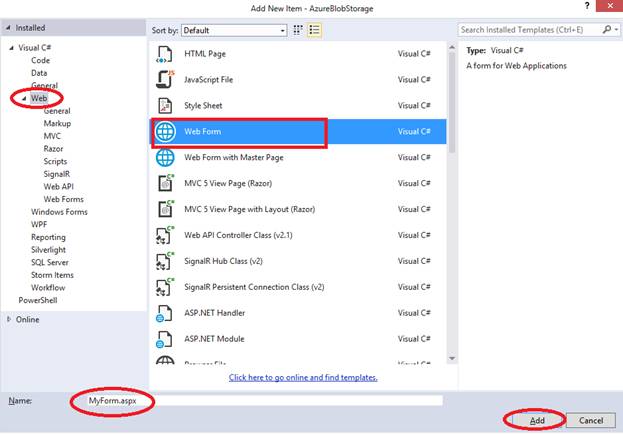
Task: Select Markup under Web
Action: click(x=57, y=124)
